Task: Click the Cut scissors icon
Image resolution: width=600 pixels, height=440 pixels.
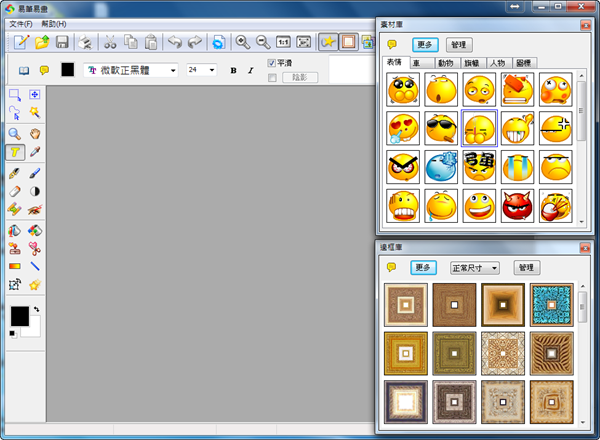Action: point(110,42)
